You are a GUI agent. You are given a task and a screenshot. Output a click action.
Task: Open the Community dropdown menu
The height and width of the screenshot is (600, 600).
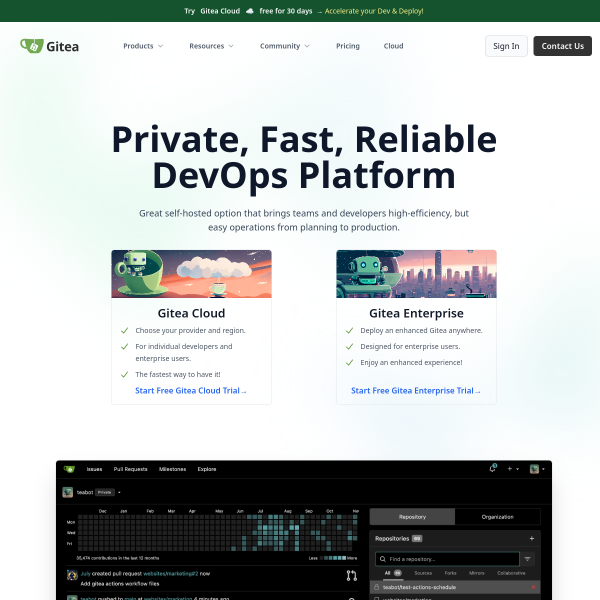(x=285, y=46)
